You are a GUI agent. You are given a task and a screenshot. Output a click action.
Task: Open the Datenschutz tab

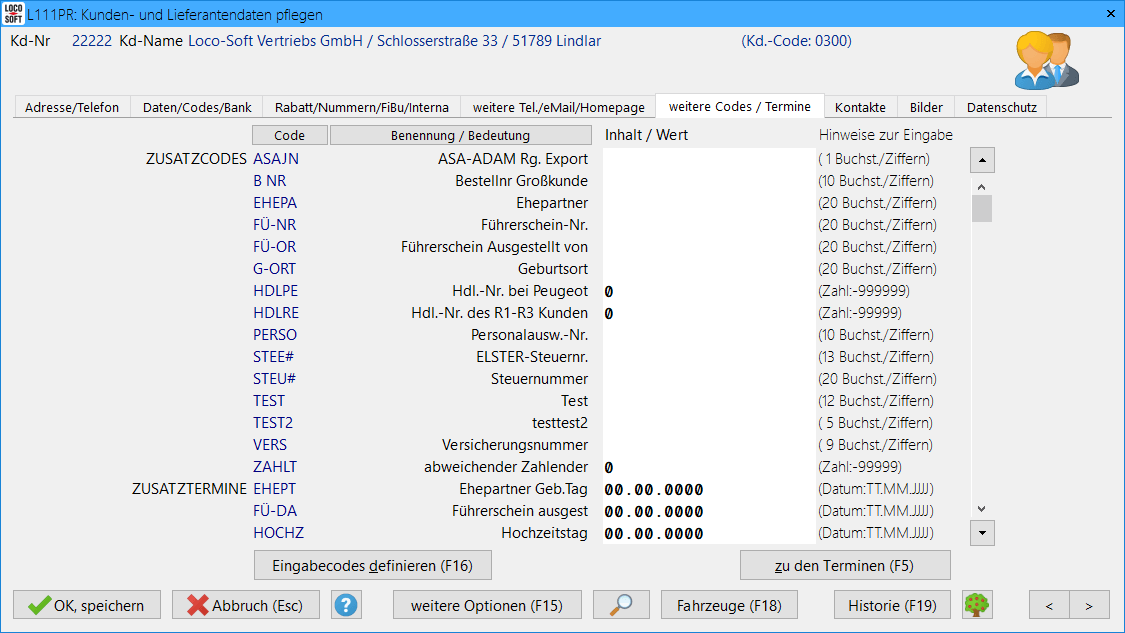[x=1001, y=107]
